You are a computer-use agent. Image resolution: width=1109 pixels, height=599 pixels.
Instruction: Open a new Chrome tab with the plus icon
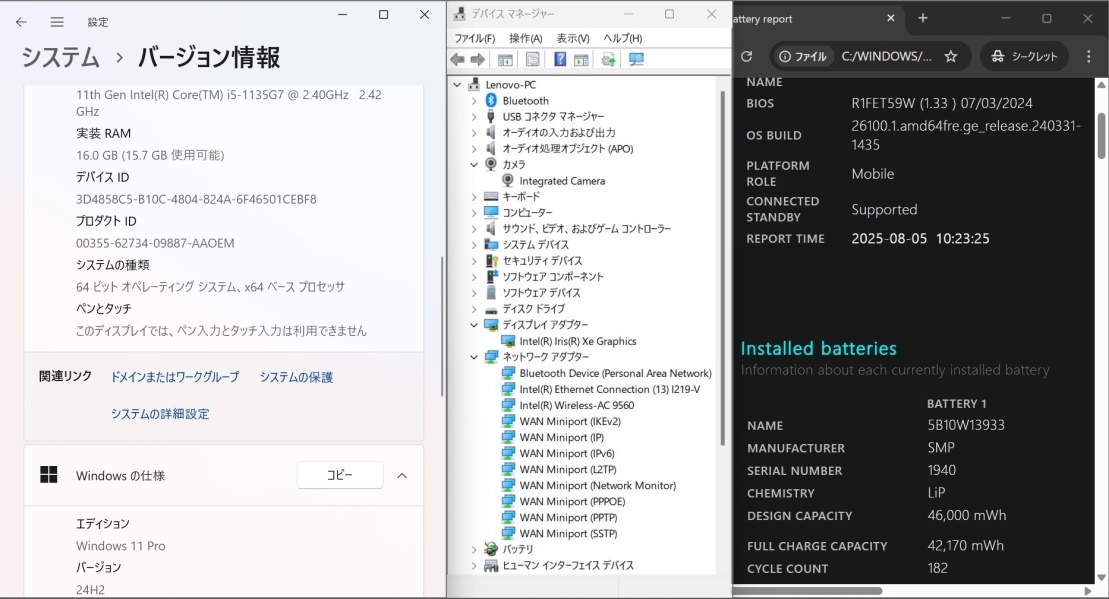(923, 18)
